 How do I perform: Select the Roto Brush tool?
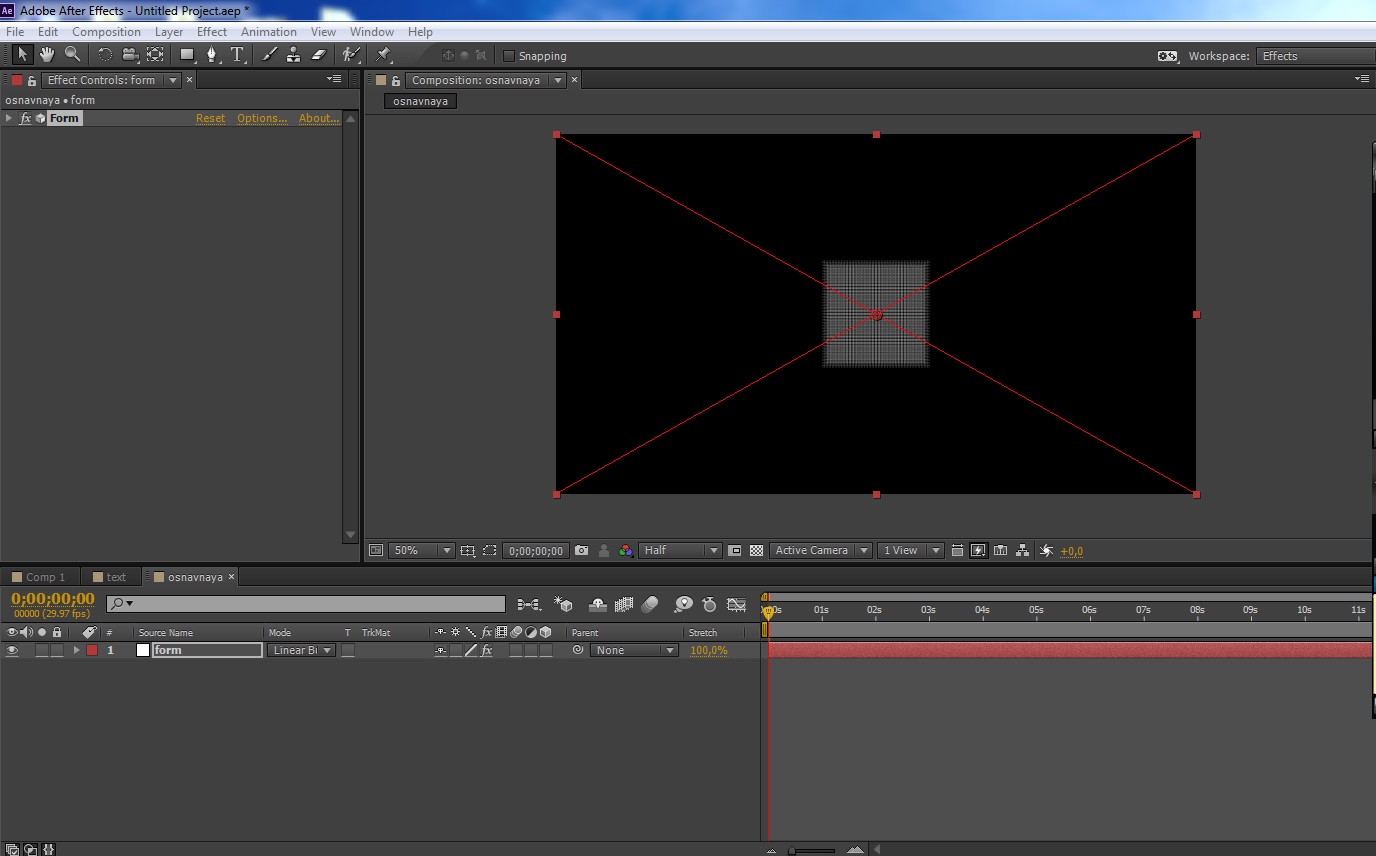pos(351,55)
